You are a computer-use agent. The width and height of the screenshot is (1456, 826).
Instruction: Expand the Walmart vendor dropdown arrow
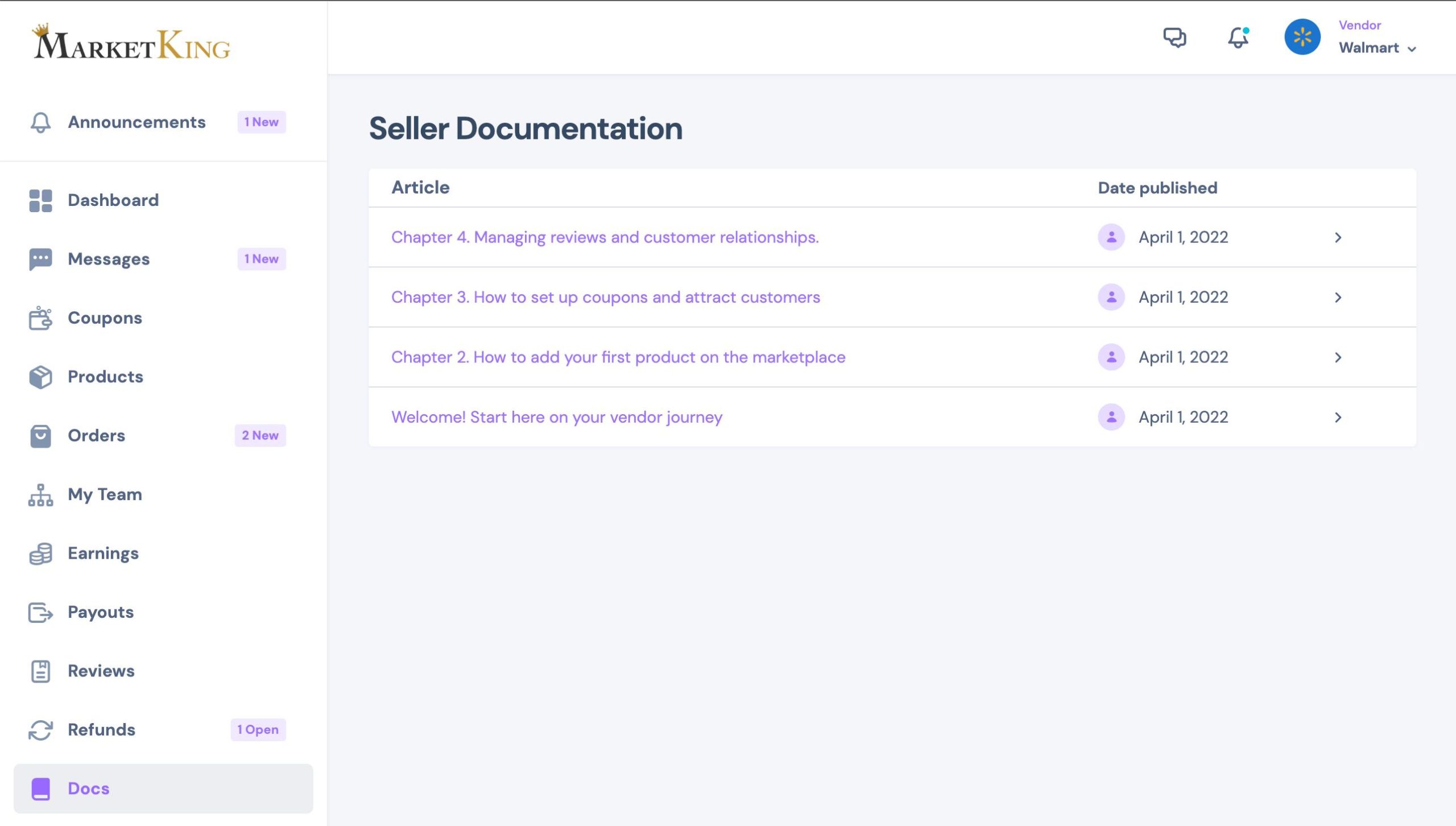point(1412,49)
